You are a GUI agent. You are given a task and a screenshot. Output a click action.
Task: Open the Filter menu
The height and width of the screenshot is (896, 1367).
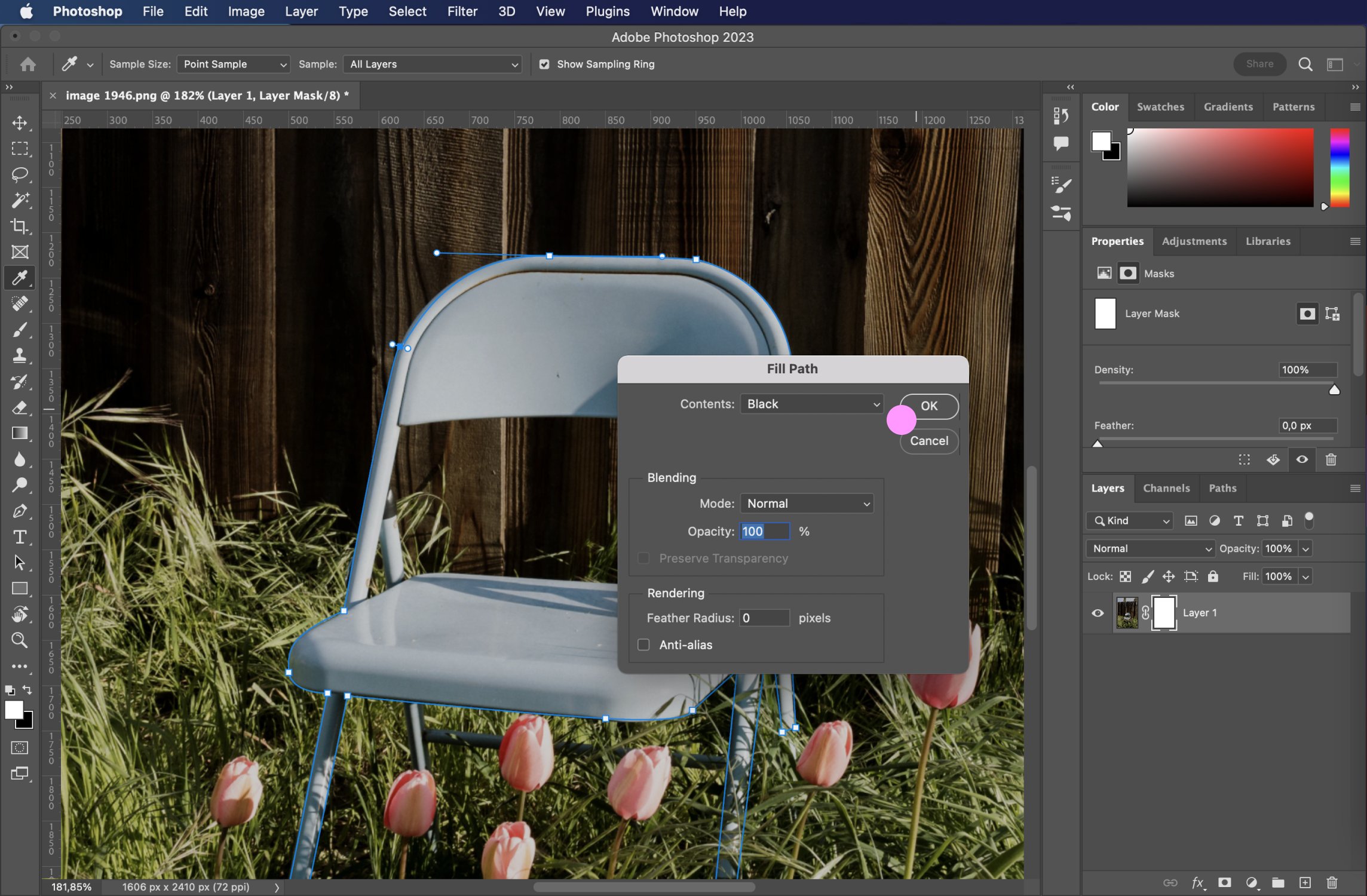(x=461, y=11)
